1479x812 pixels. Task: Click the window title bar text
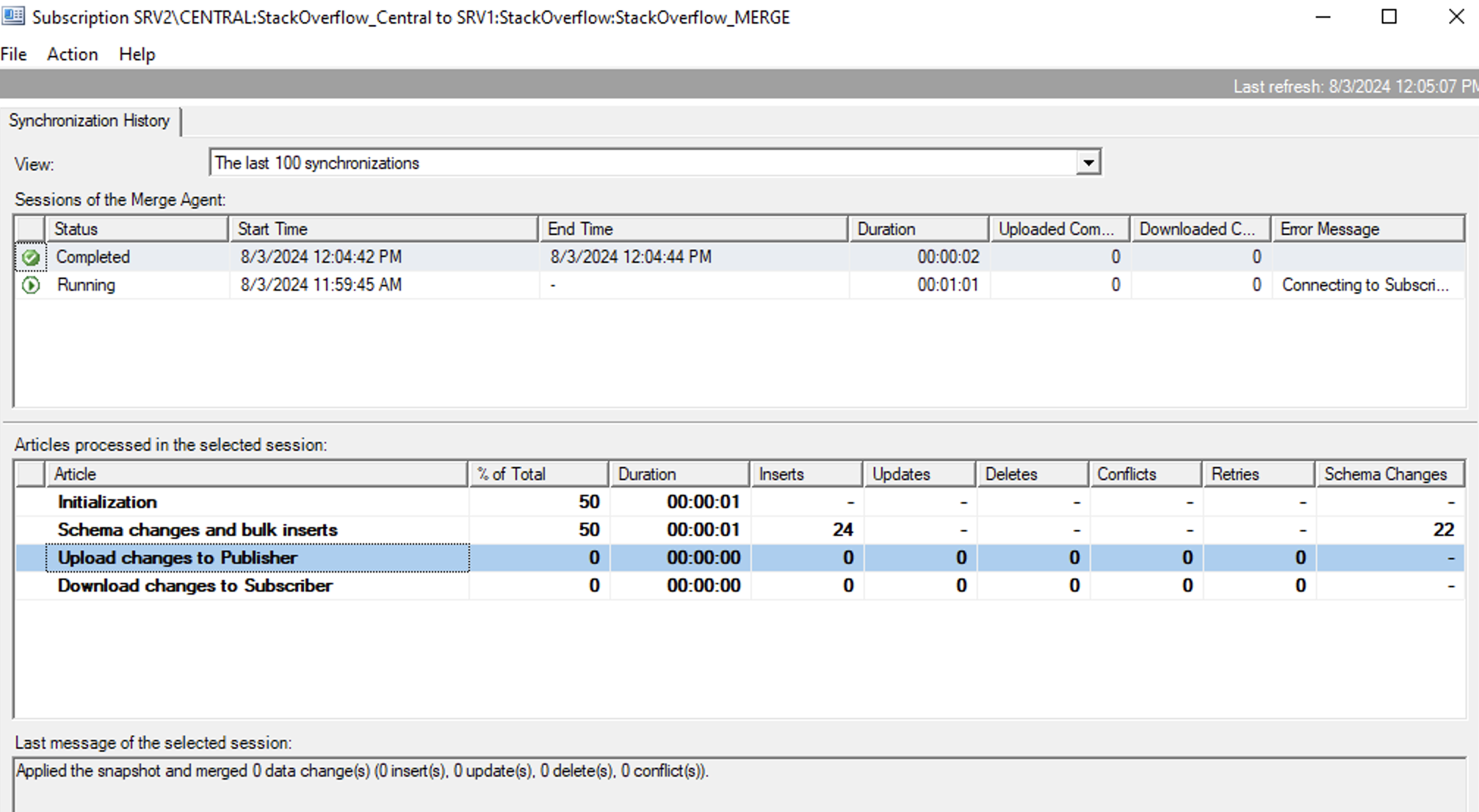point(411,17)
